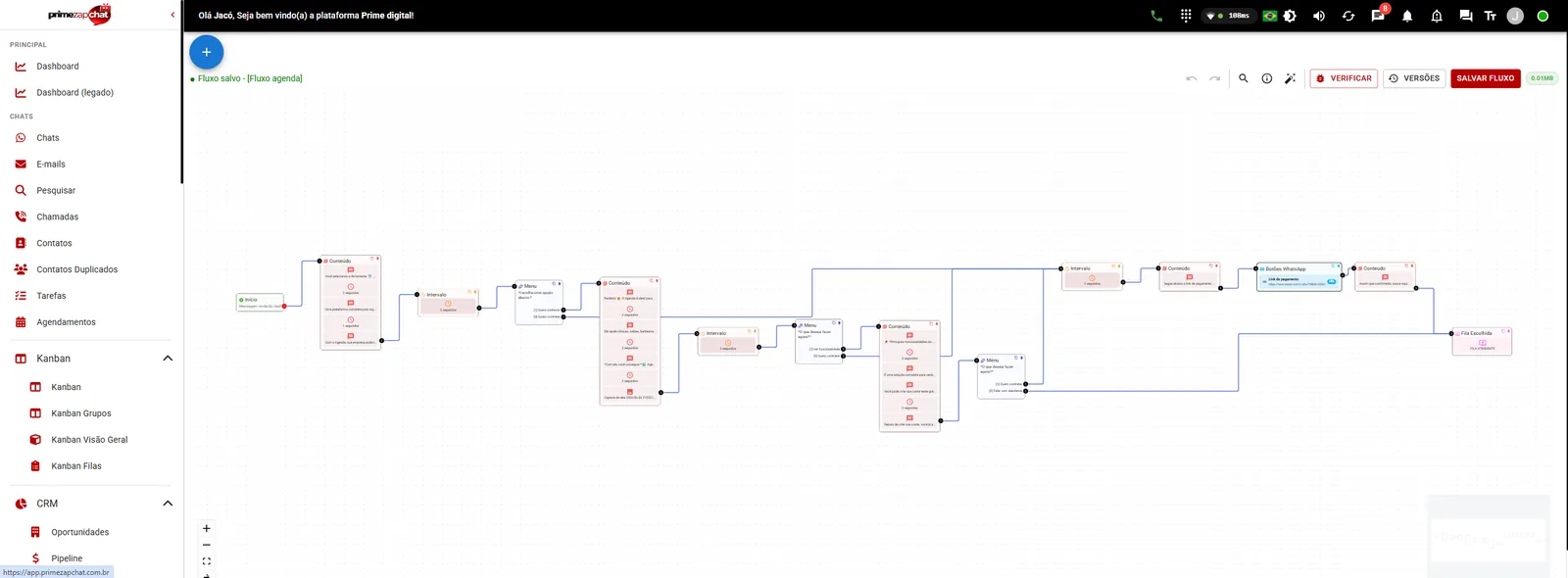
Task: Select the Fila Escolhida node
Action: (1482, 342)
